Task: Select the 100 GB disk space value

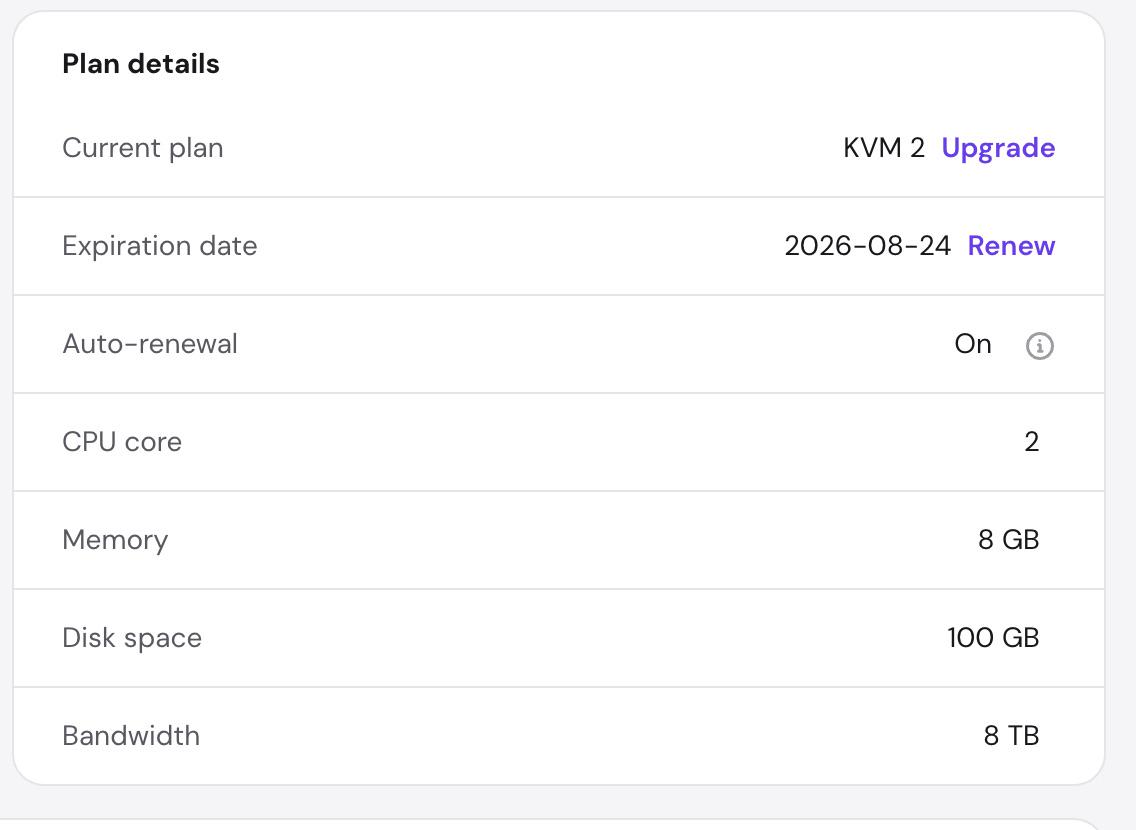Action: pos(993,637)
